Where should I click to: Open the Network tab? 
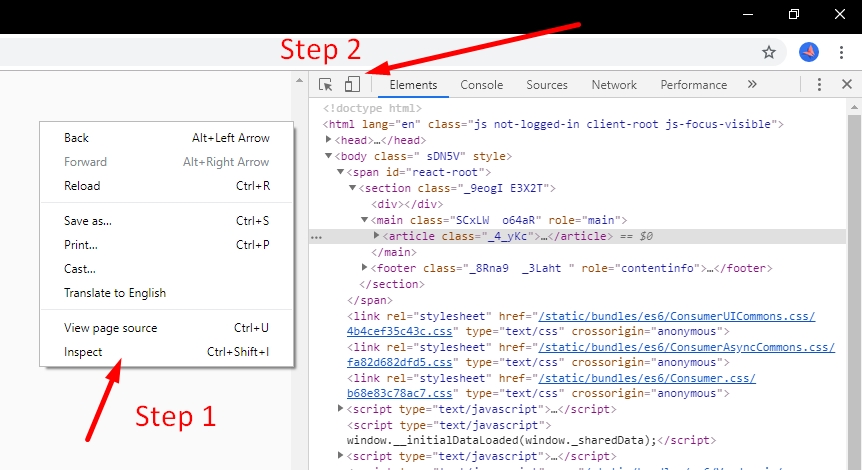pyautogui.click(x=614, y=85)
